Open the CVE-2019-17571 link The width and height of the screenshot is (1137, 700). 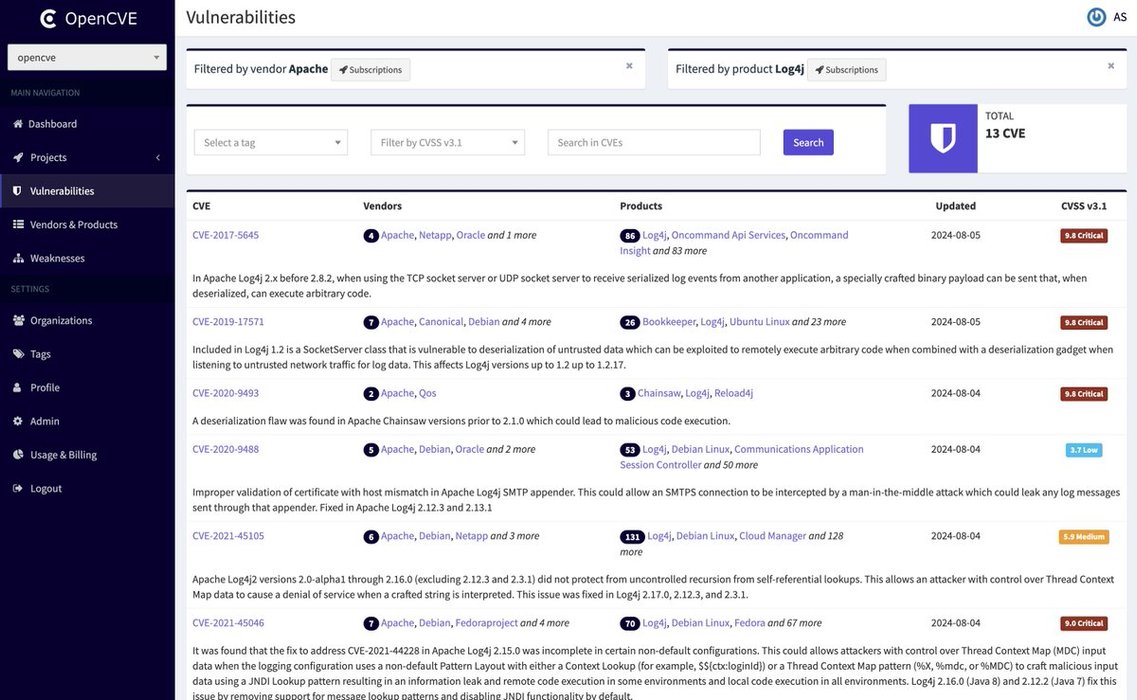[x=228, y=321]
